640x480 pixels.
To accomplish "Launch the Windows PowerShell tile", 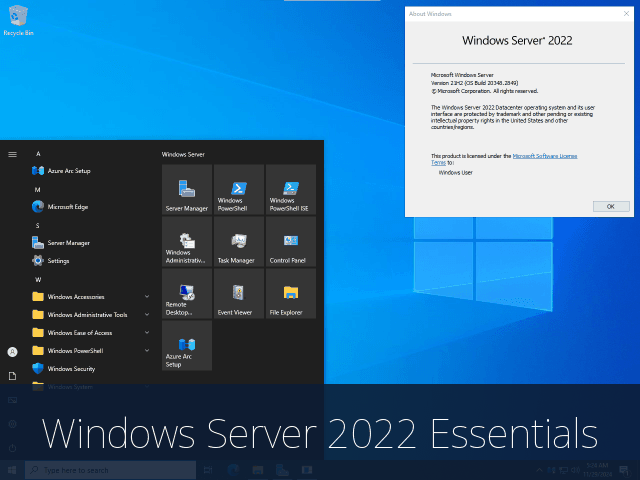I will coord(239,189).
